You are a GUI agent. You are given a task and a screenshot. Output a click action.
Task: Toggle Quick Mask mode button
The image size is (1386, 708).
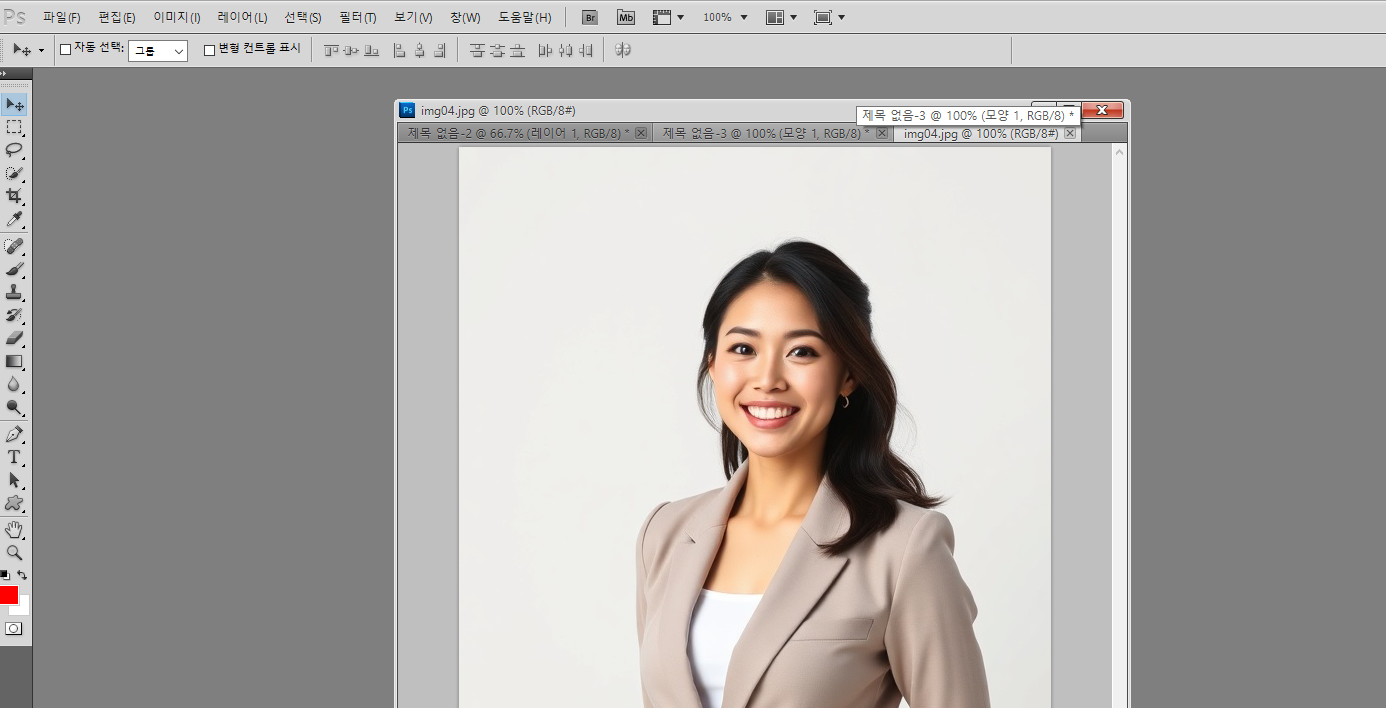pyautogui.click(x=14, y=629)
